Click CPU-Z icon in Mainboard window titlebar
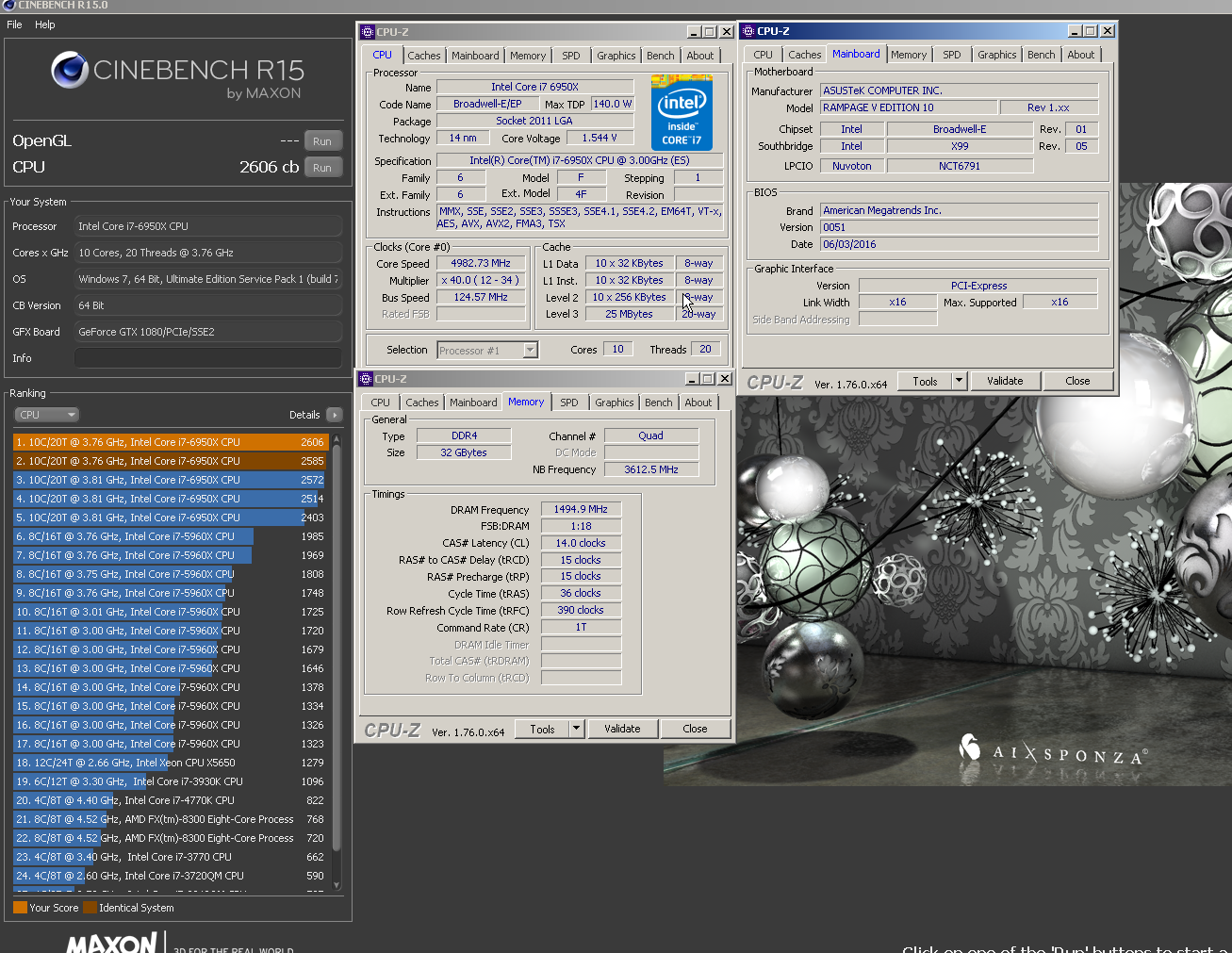 748,31
